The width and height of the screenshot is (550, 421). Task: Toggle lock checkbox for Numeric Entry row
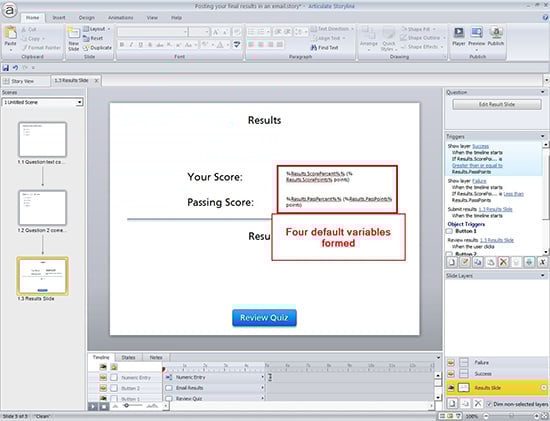coord(114,377)
